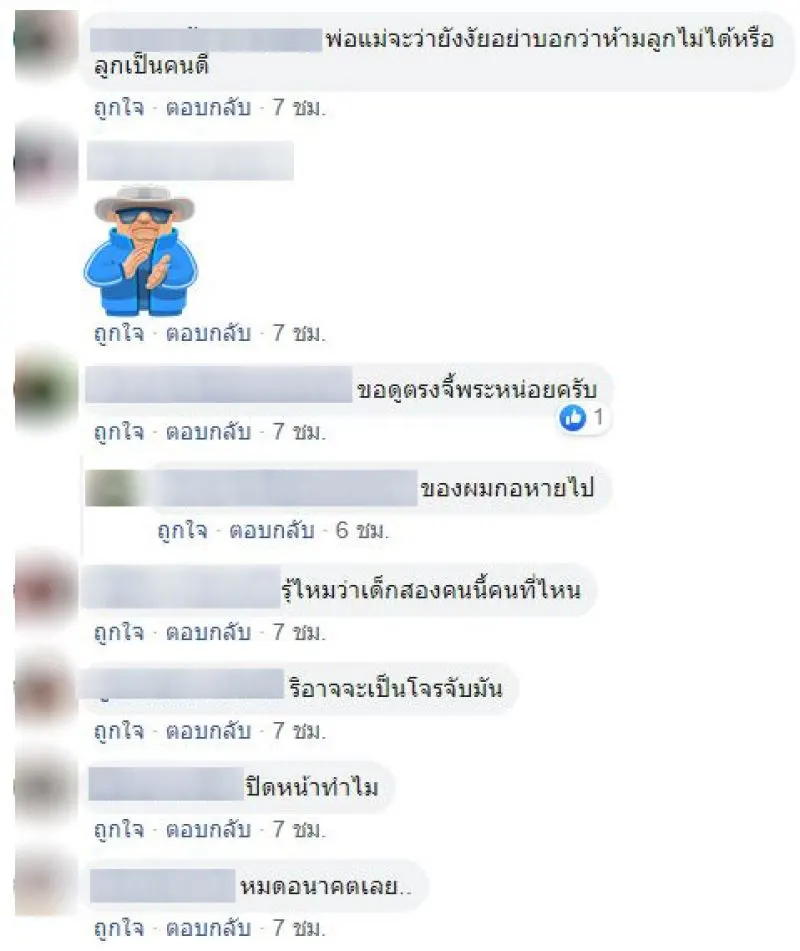Open 6 ชม. timestamp on nested reply
Screen dimensions: 800x951
click(x=362, y=531)
